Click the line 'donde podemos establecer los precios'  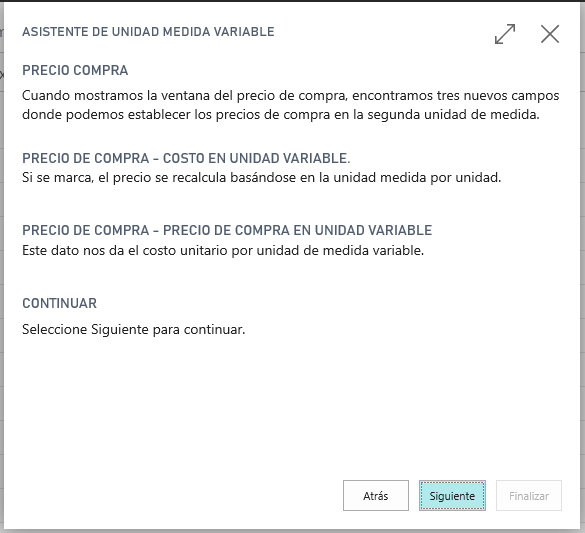point(281,115)
